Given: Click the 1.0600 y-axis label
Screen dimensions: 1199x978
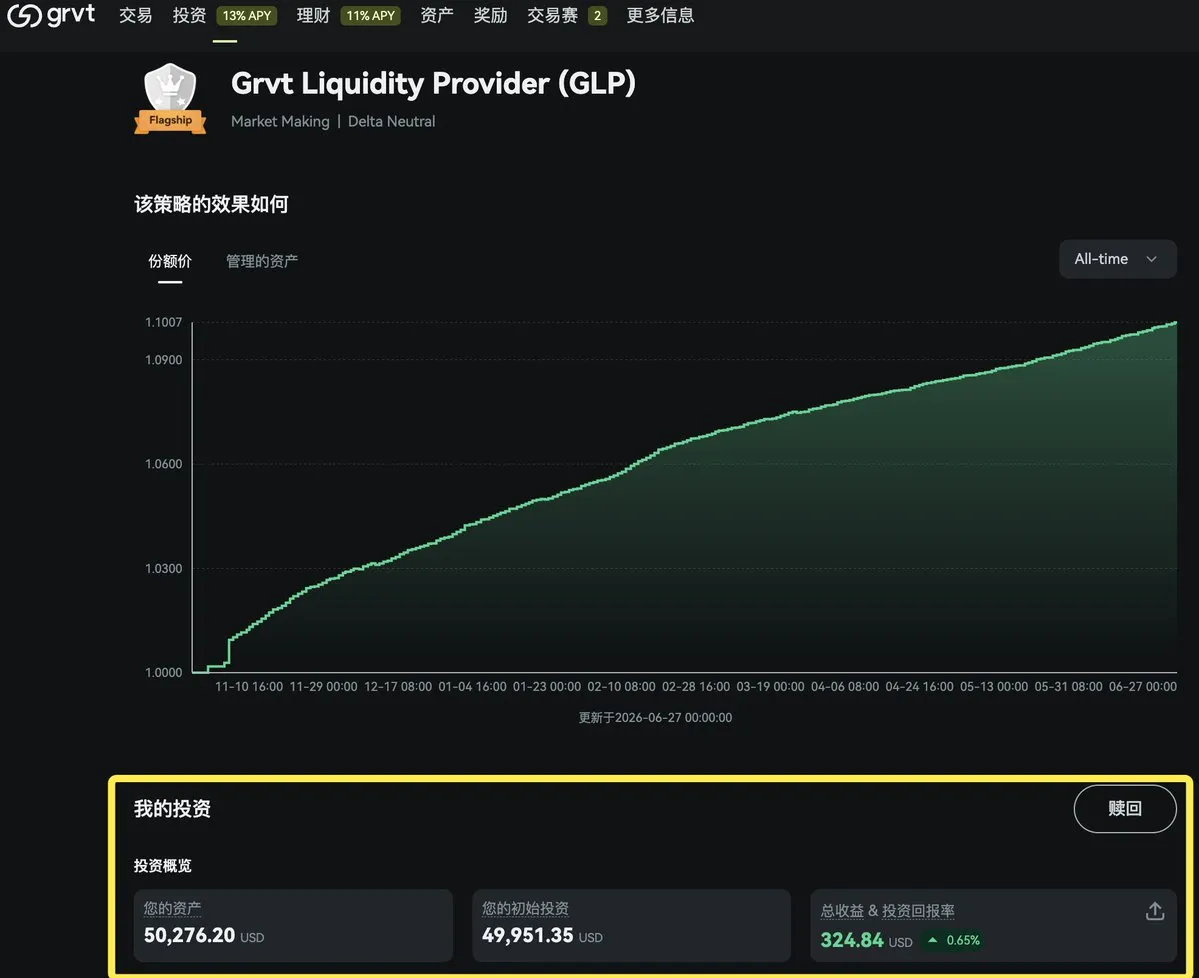Looking at the screenshot, I should (x=164, y=464).
